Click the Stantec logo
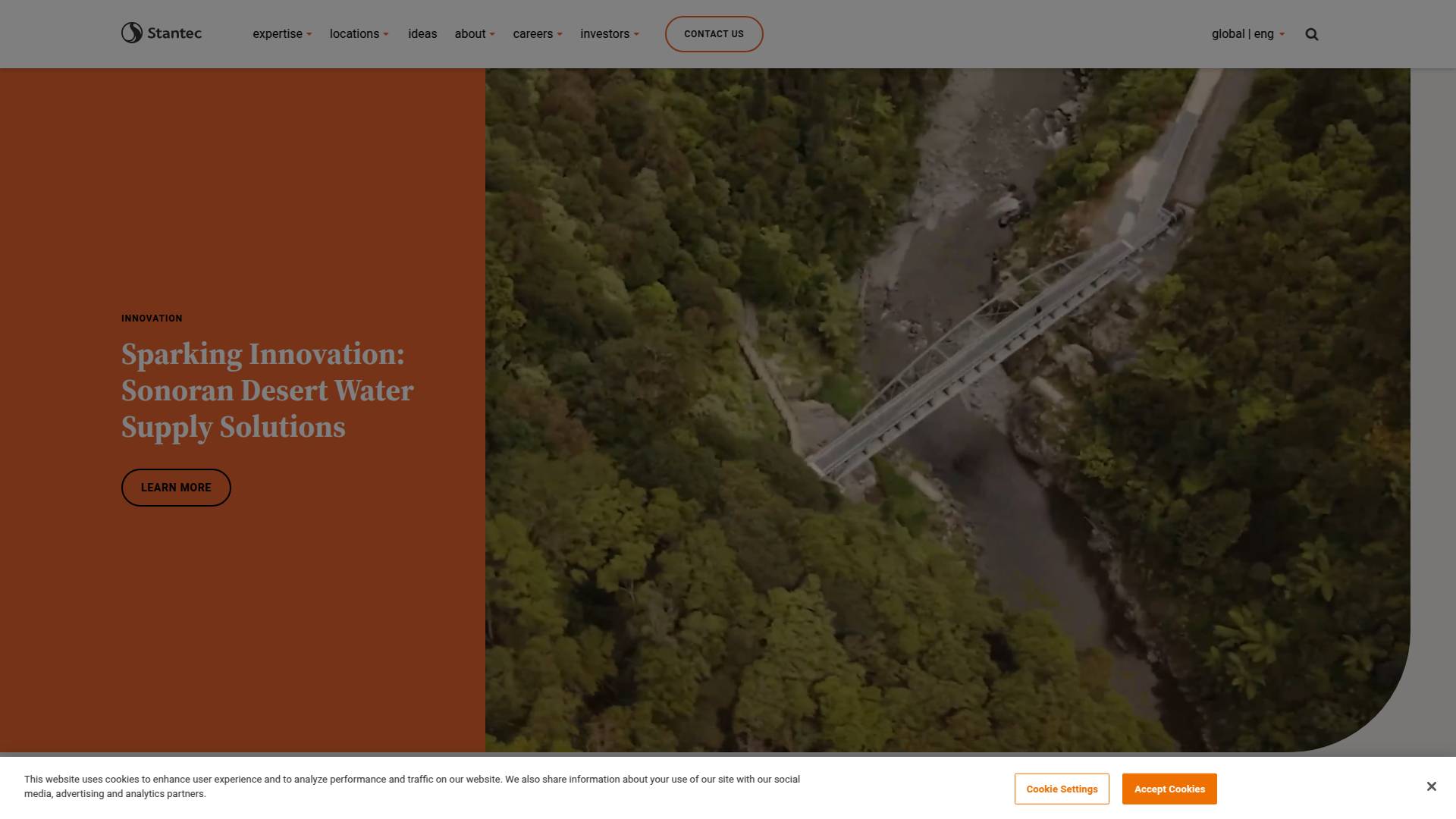The image size is (1456, 819). tap(161, 33)
